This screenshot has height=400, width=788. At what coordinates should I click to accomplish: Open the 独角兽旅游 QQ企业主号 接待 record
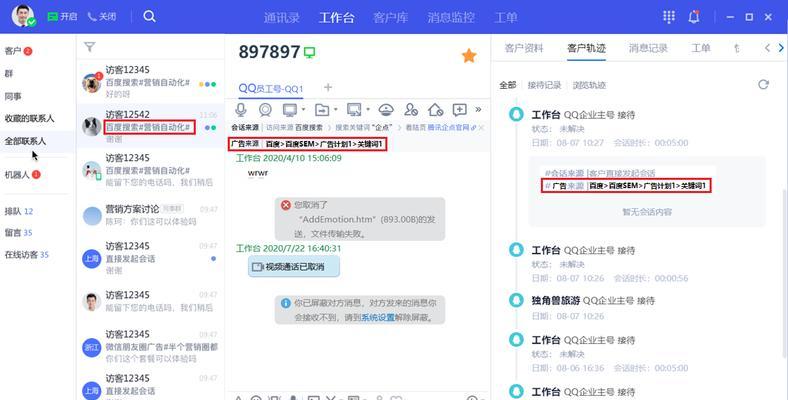click(x=593, y=301)
